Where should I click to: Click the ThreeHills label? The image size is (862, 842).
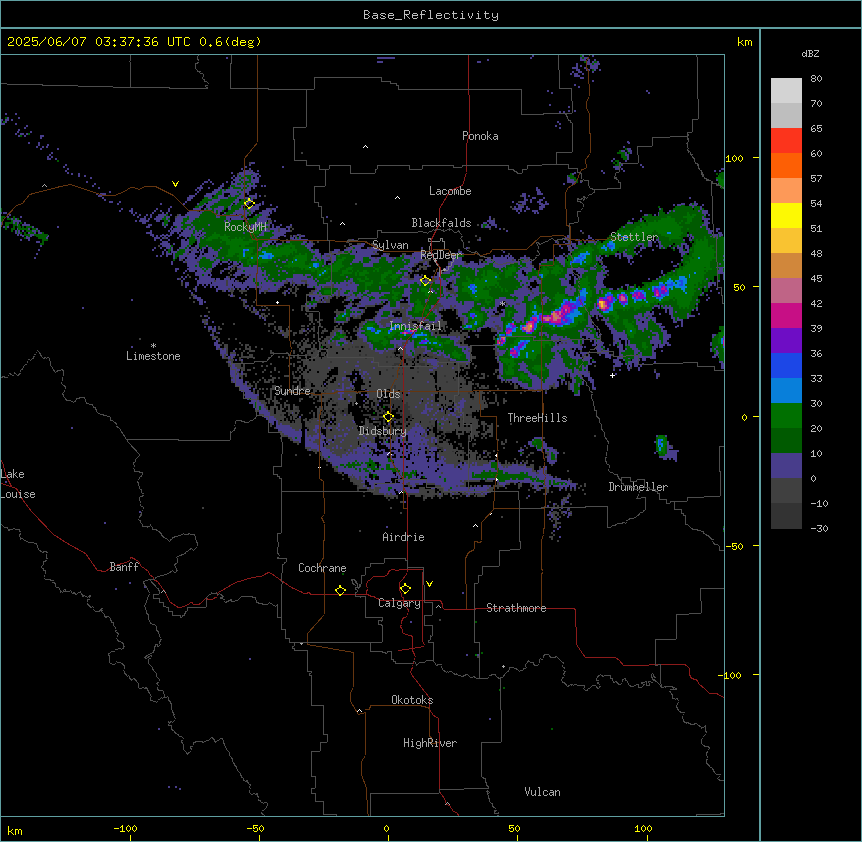pyautogui.click(x=537, y=418)
